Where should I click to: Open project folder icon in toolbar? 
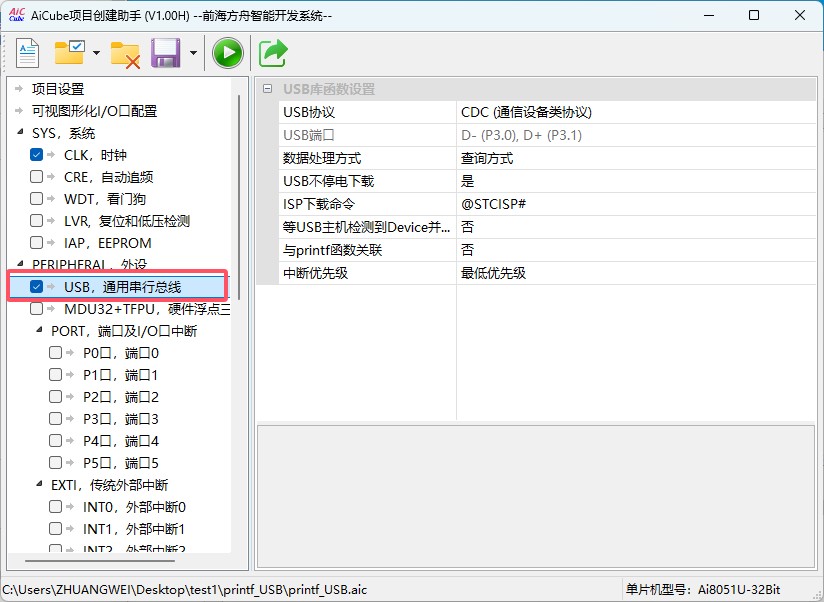(70, 53)
